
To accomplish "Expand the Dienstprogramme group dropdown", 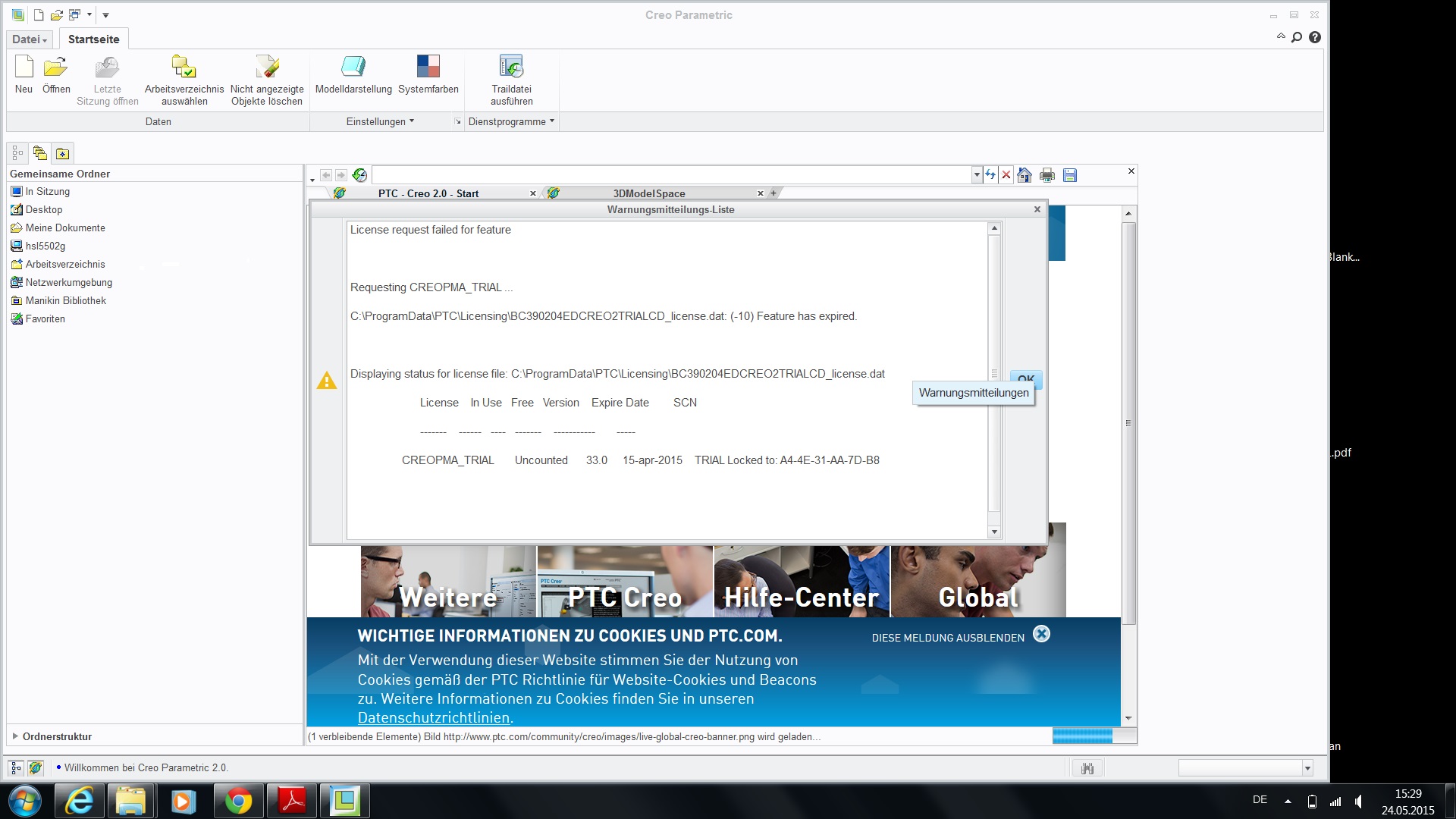I will click(x=512, y=121).
